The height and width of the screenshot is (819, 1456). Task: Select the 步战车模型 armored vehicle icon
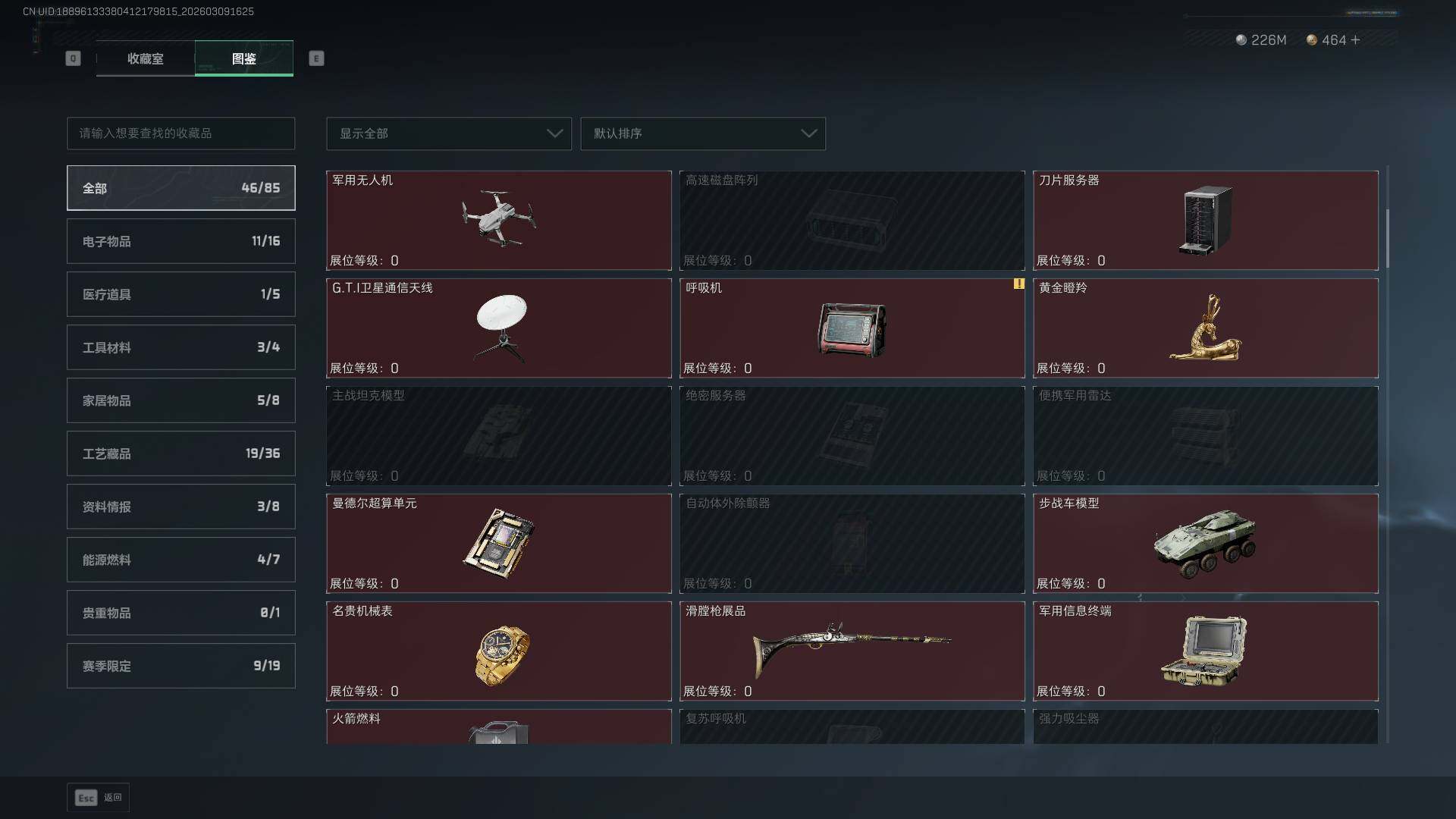tap(1204, 544)
